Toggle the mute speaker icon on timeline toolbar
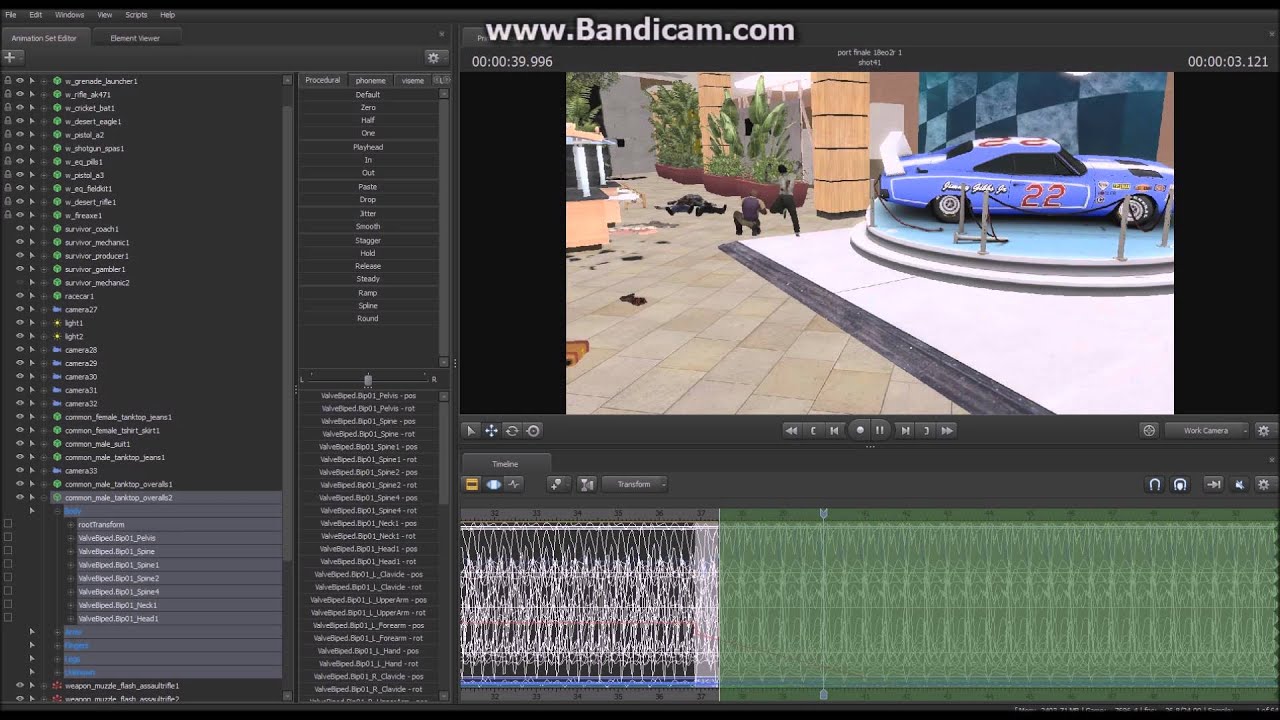Viewport: 1280px width, 720px height. tap(1239, 484)
